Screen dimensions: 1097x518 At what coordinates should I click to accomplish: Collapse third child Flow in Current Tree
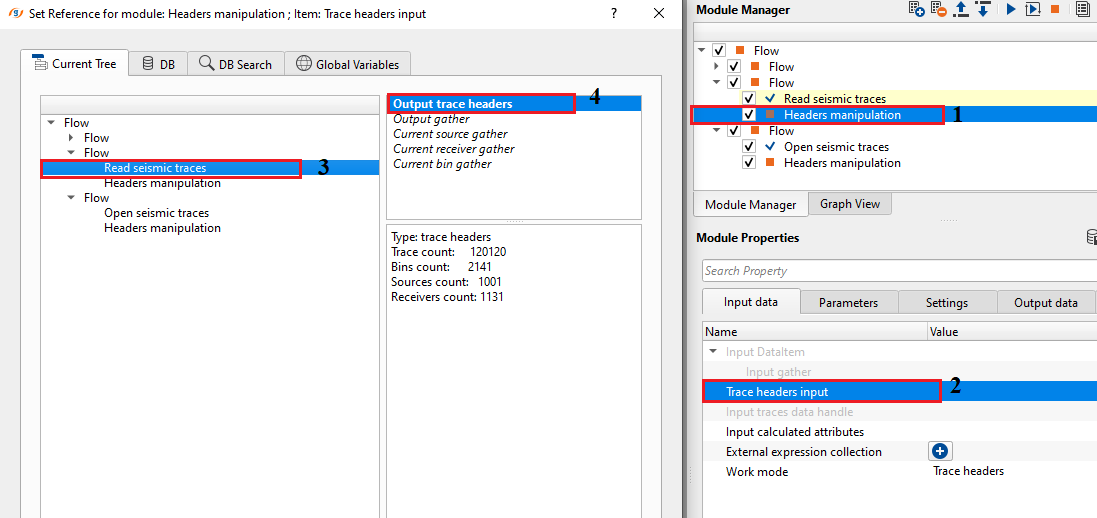tap(71, 198)
